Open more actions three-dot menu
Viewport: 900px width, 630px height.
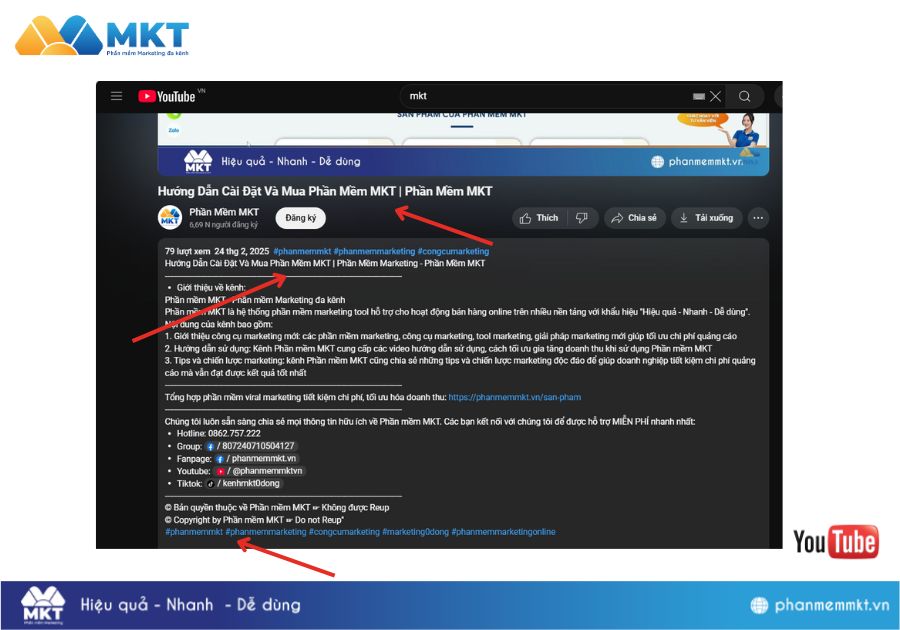point(758,218)
